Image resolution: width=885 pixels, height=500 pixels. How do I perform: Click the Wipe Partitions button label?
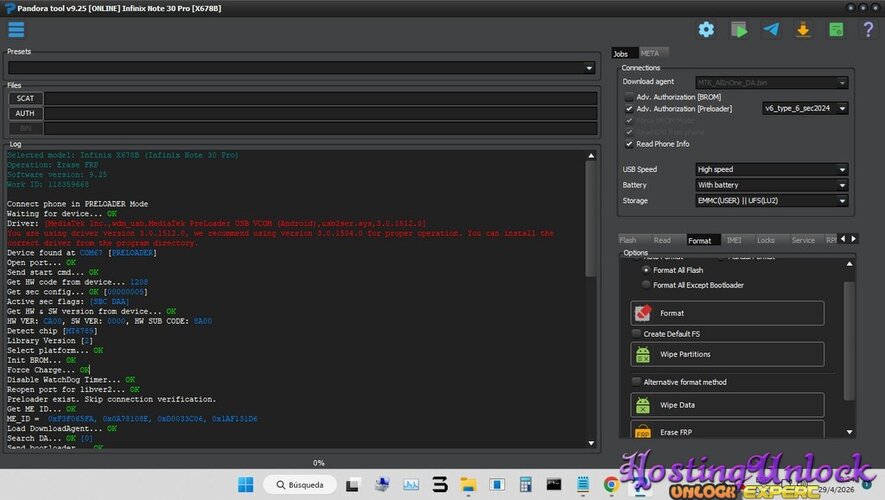[x=685, y=354]
